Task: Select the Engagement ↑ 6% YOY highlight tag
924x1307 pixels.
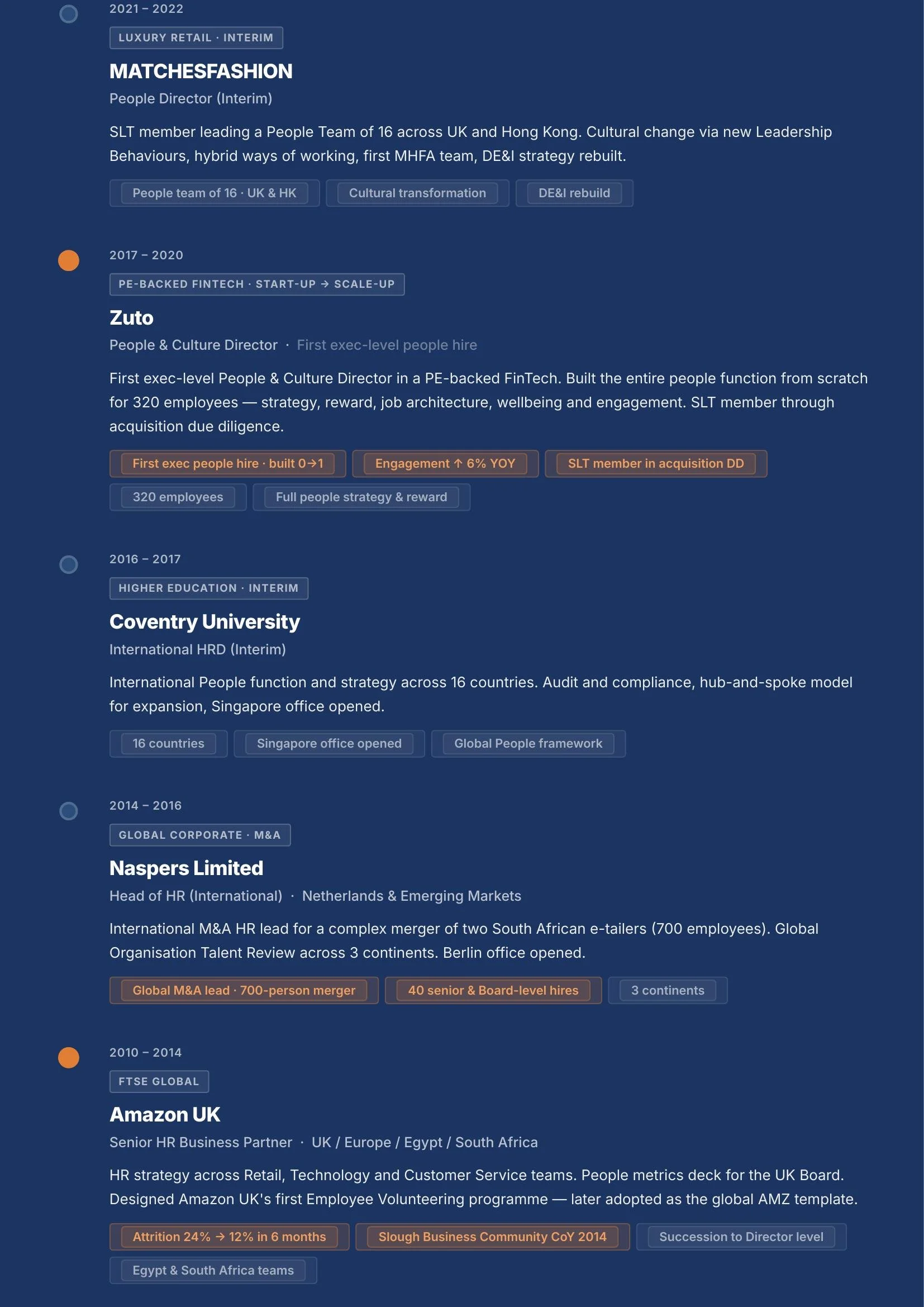Action: 445,463
